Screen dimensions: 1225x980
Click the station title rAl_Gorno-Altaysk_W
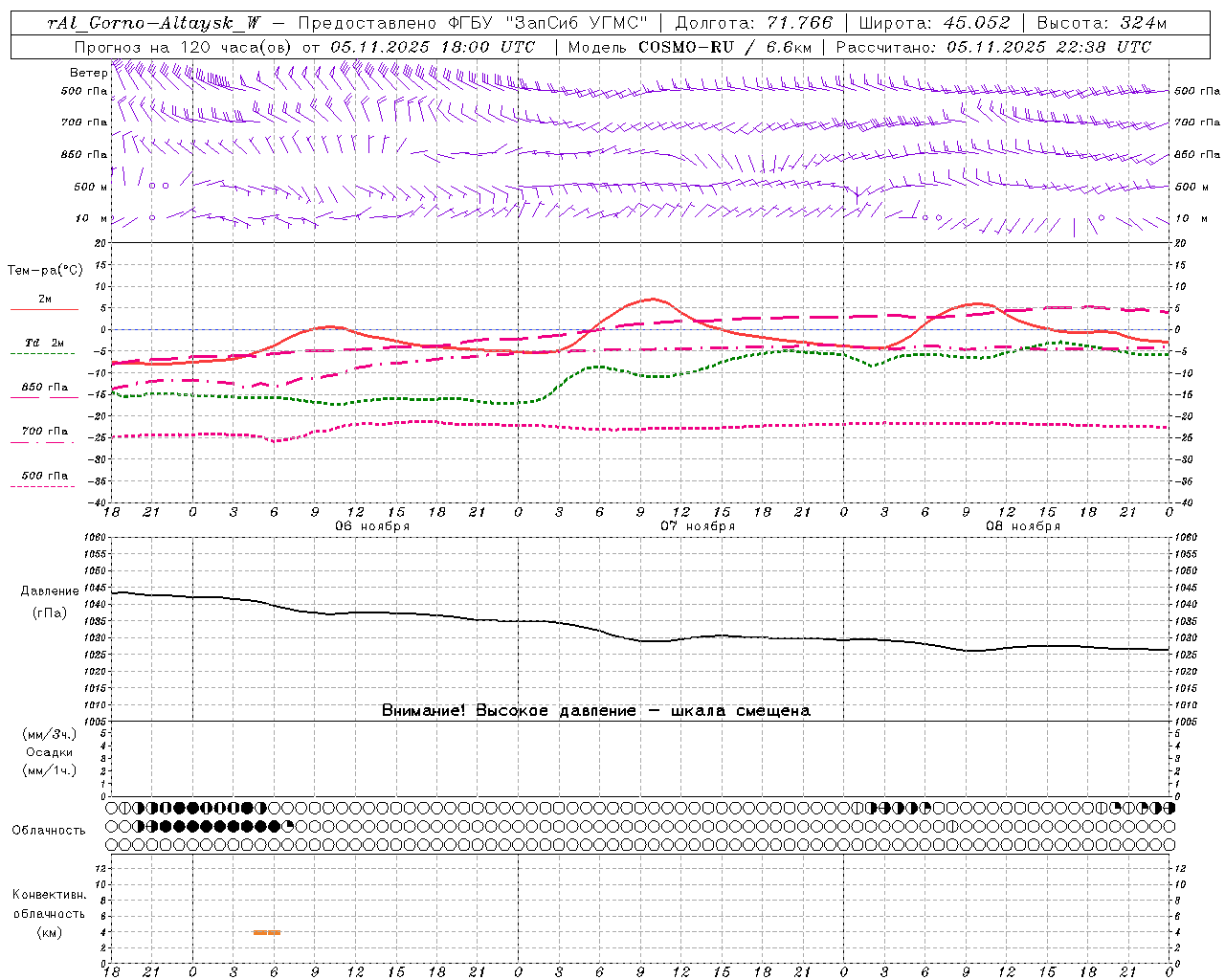tap(153, 24)
